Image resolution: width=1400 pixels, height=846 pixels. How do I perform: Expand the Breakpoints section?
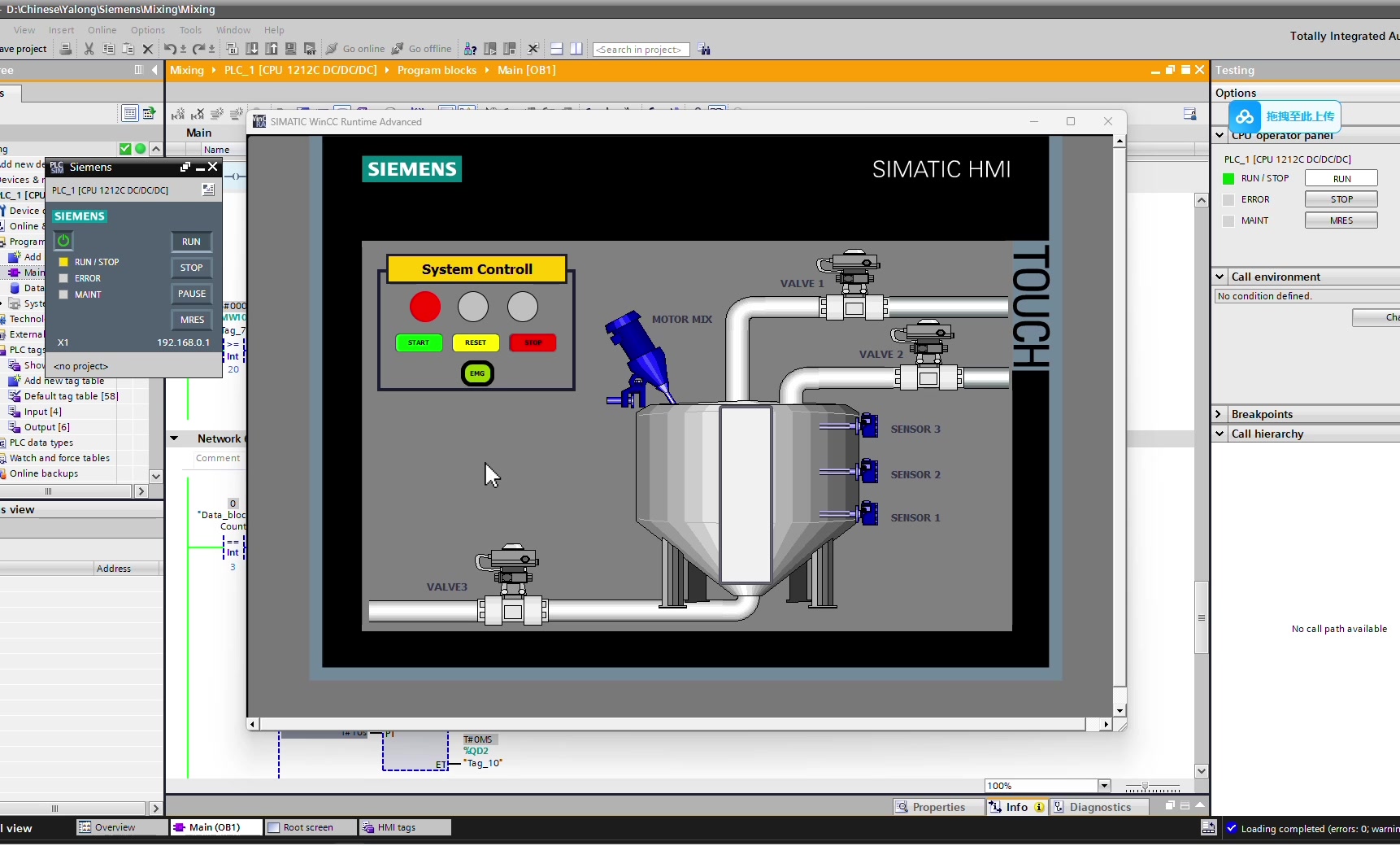[x=1220, y=414]
